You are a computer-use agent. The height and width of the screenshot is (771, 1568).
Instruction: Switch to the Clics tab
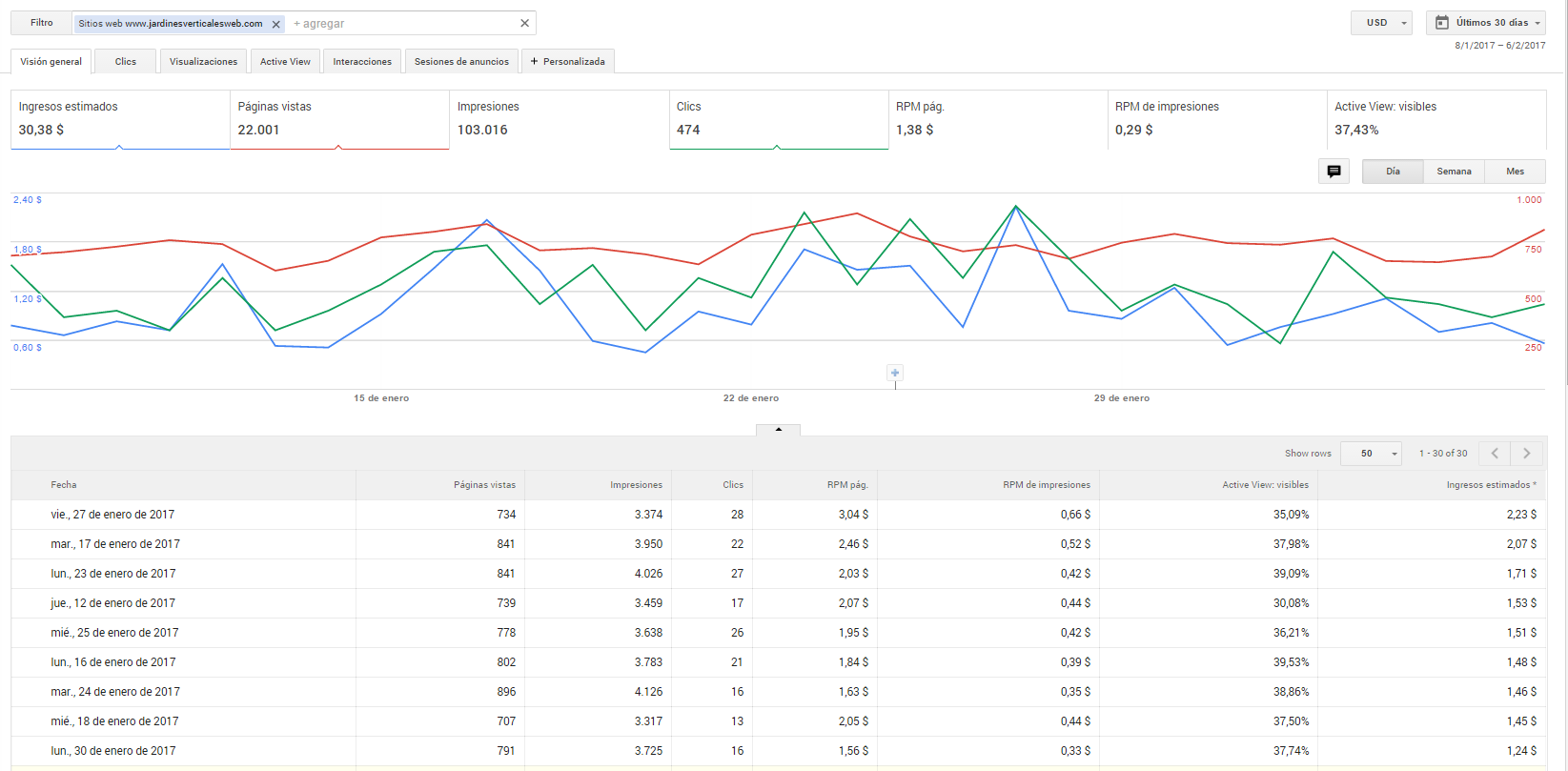pyautogui.click(x=126, y=61)
